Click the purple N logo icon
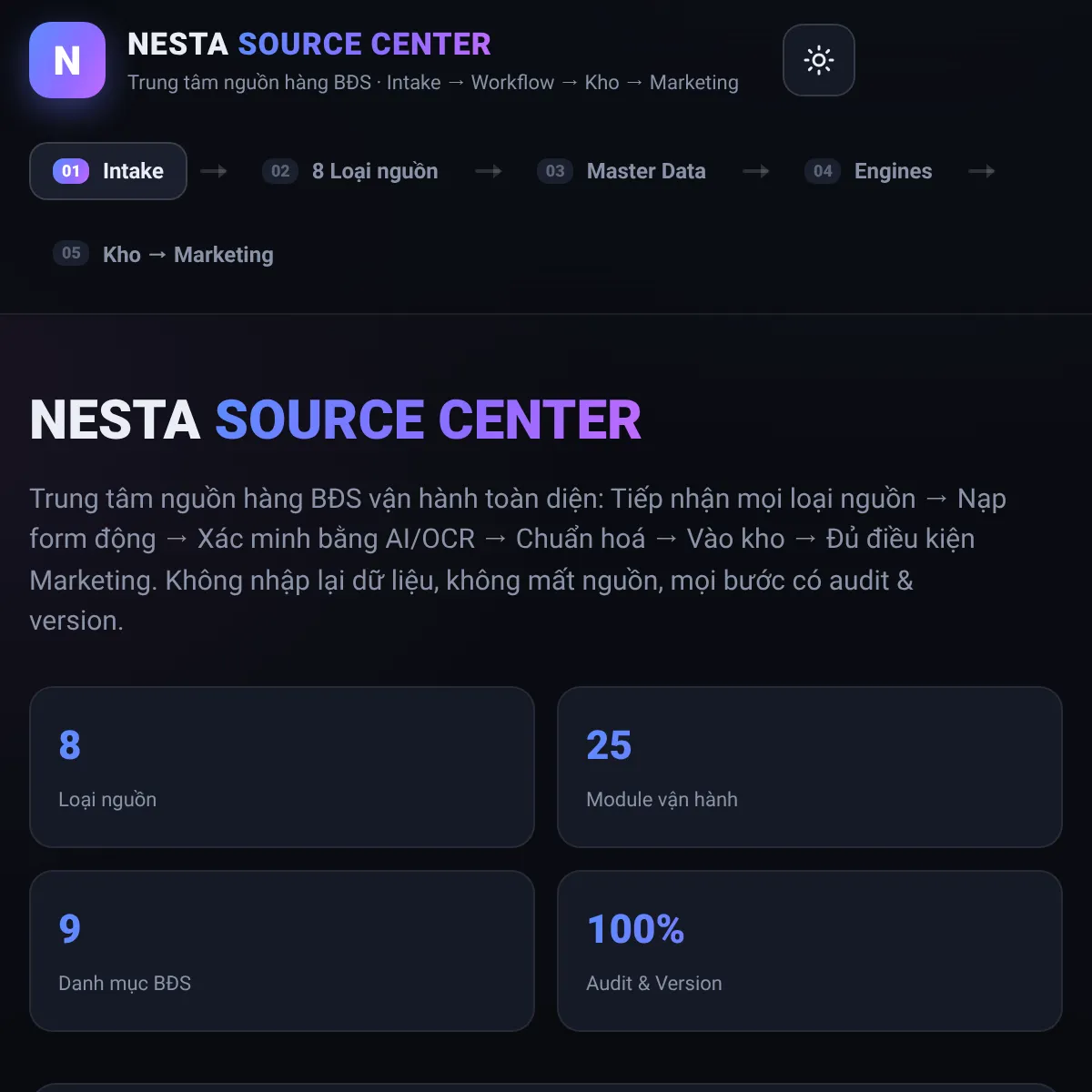Screen dimensions: 1092x1092 click(67, 60)
